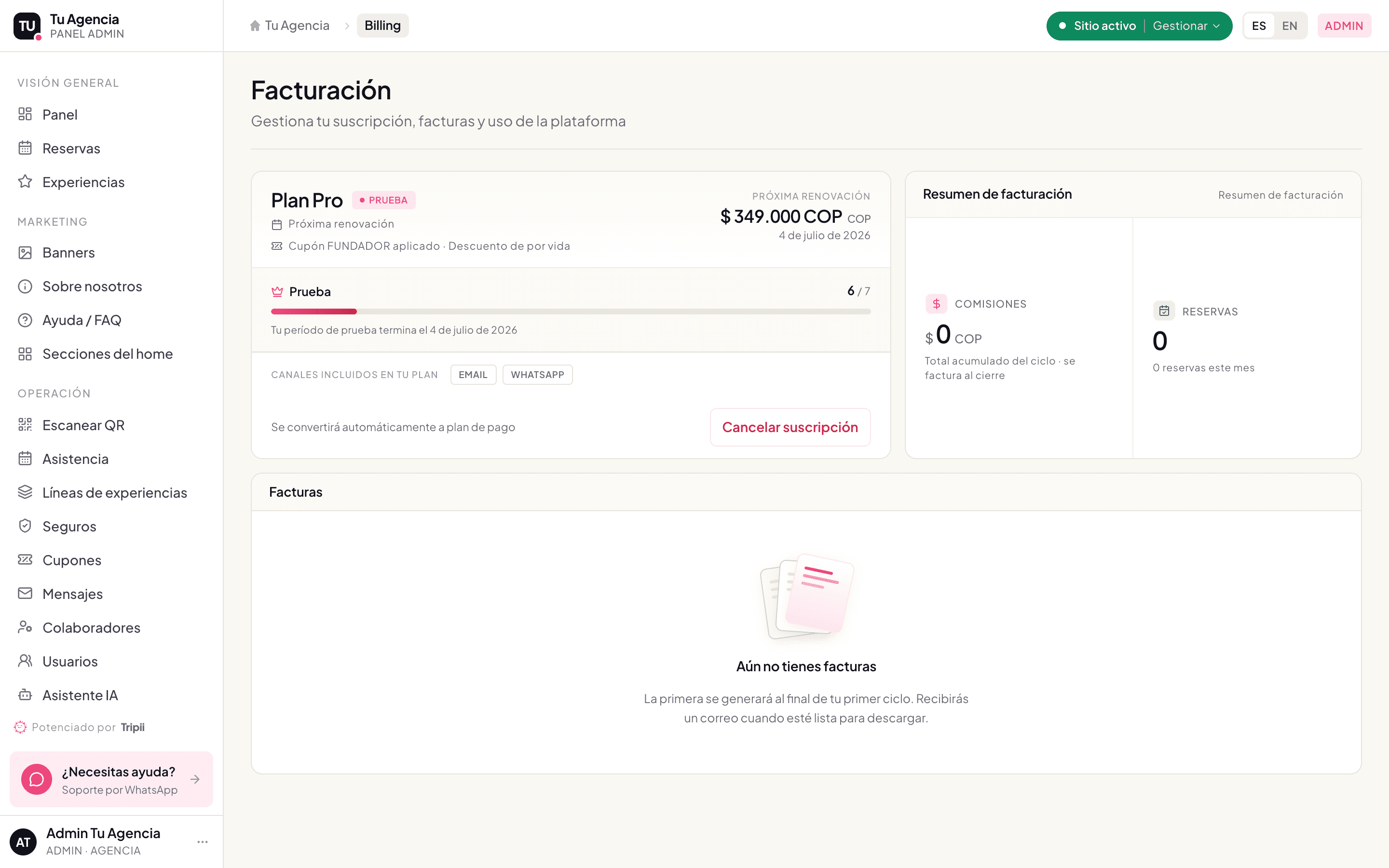Click the Escanear QR code icon
This screenshot has width=1389, height=868.
coord(25,425)
